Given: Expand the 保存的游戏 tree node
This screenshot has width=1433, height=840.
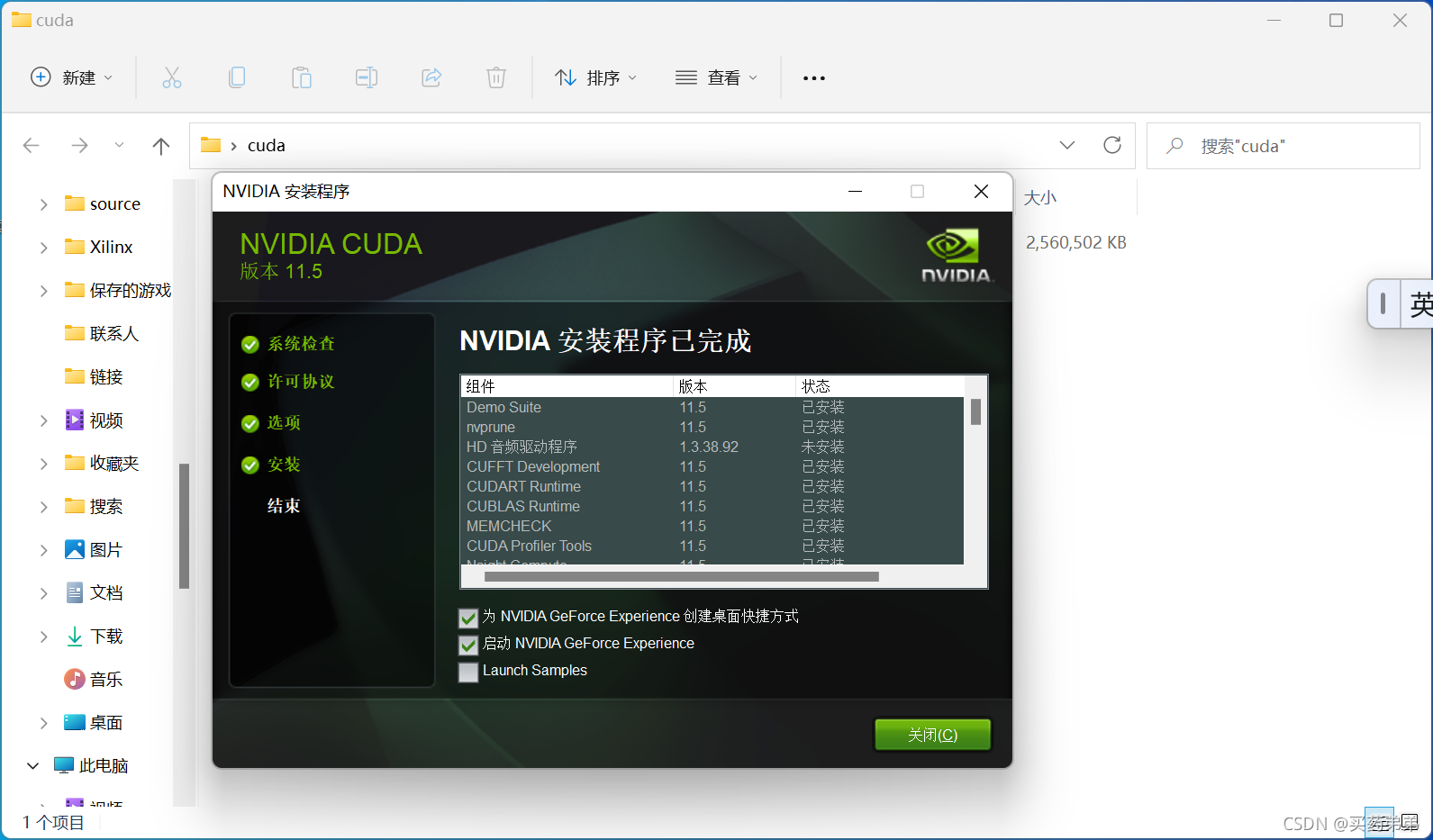Looking at the screenshot, I should point(43,291).
